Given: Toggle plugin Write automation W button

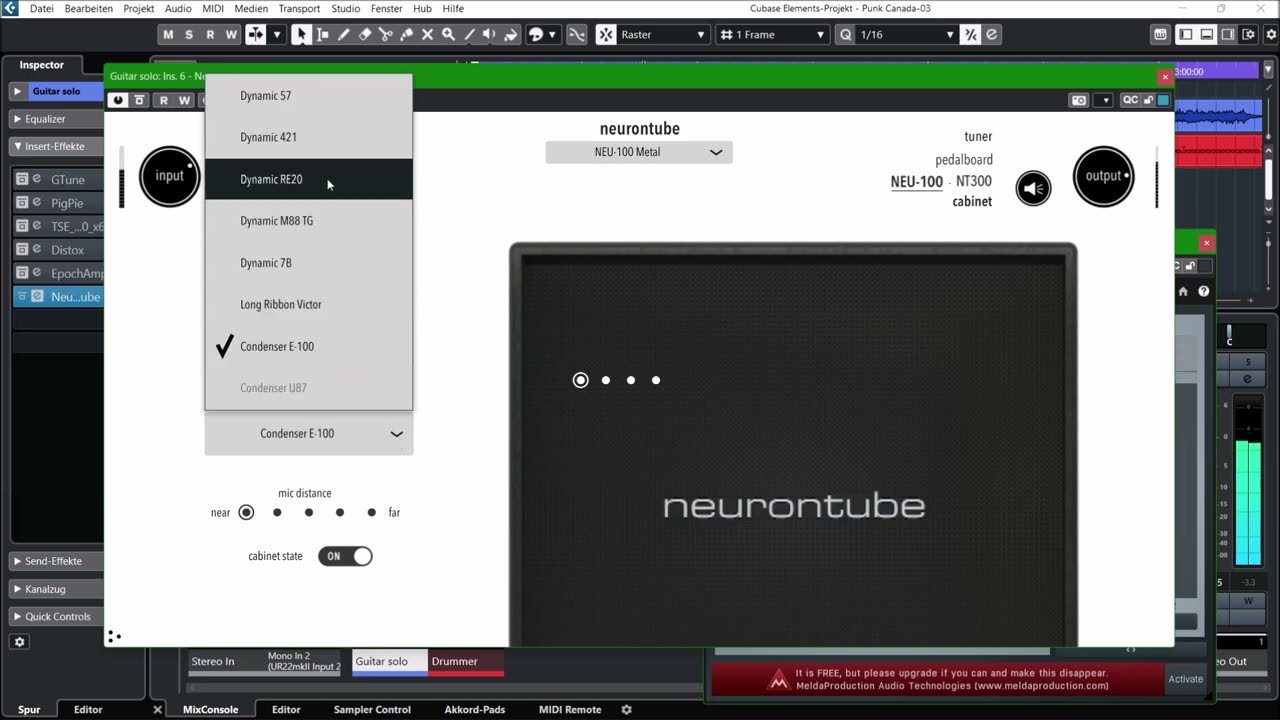Looking at the screenshot, I should click(x=184, y=100).
